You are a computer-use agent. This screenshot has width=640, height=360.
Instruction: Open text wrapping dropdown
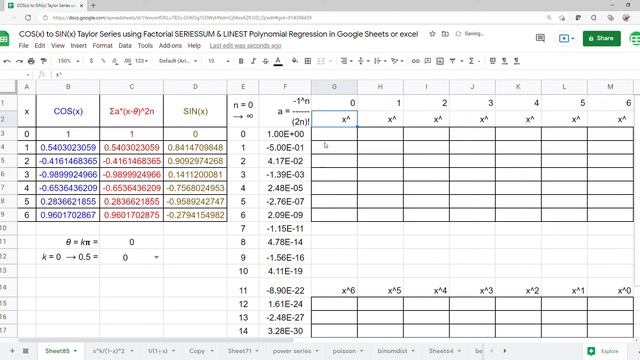tap(380, 61)
